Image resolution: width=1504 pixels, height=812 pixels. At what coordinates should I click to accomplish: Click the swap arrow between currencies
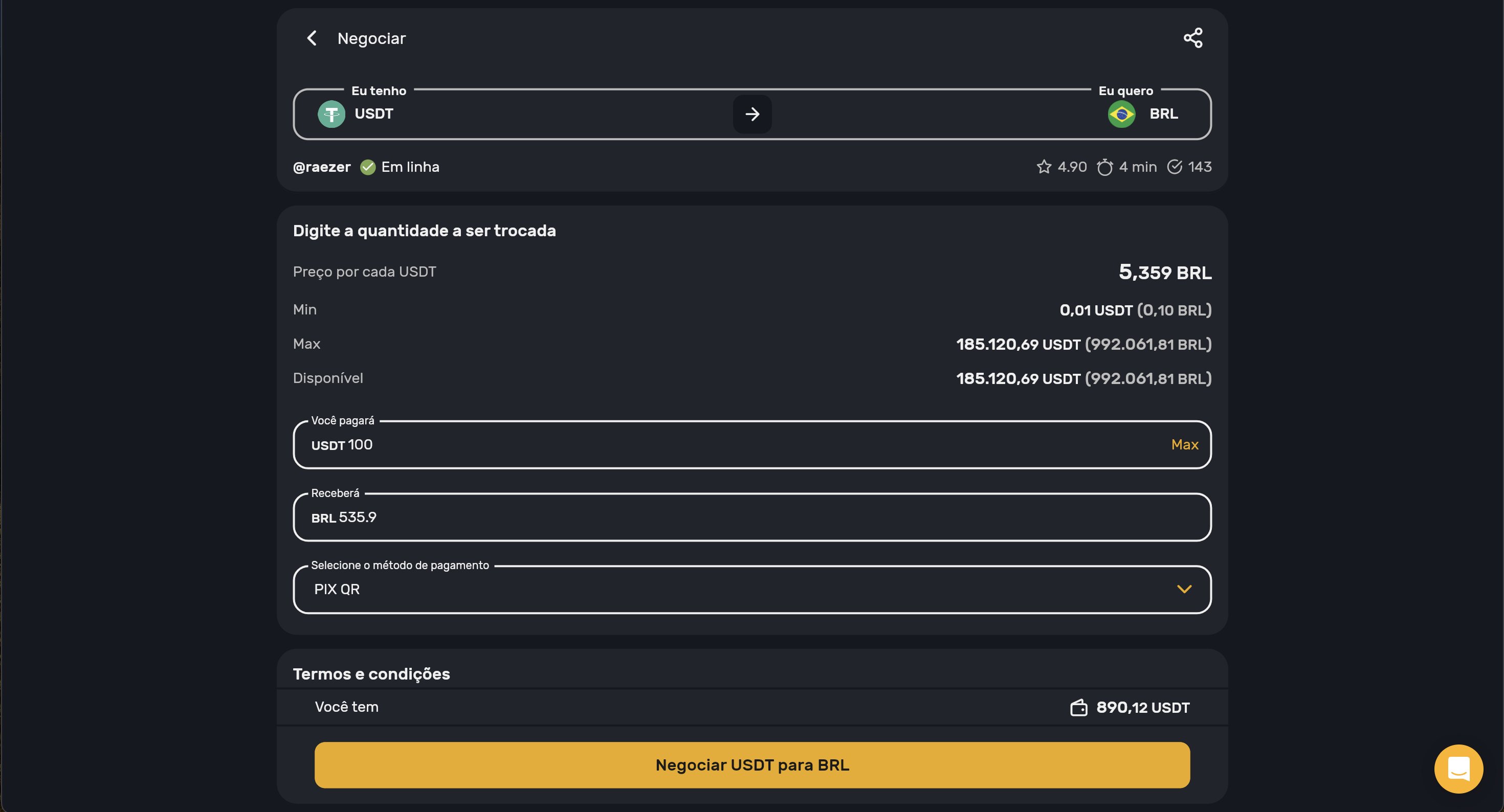pos(752,114)
